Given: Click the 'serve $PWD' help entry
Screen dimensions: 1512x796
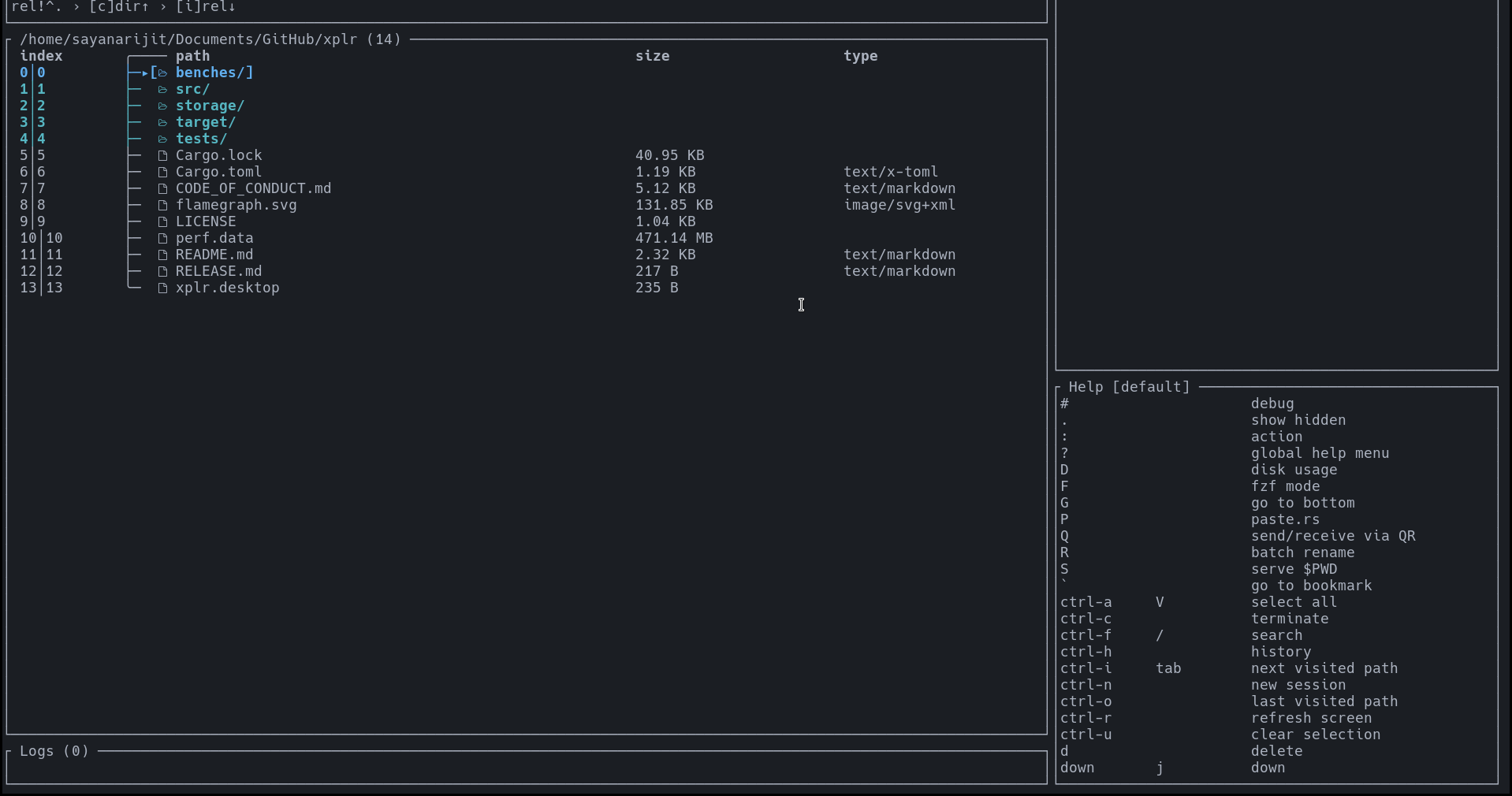Looking at the screenshot, I should [x=1294, y=569].
